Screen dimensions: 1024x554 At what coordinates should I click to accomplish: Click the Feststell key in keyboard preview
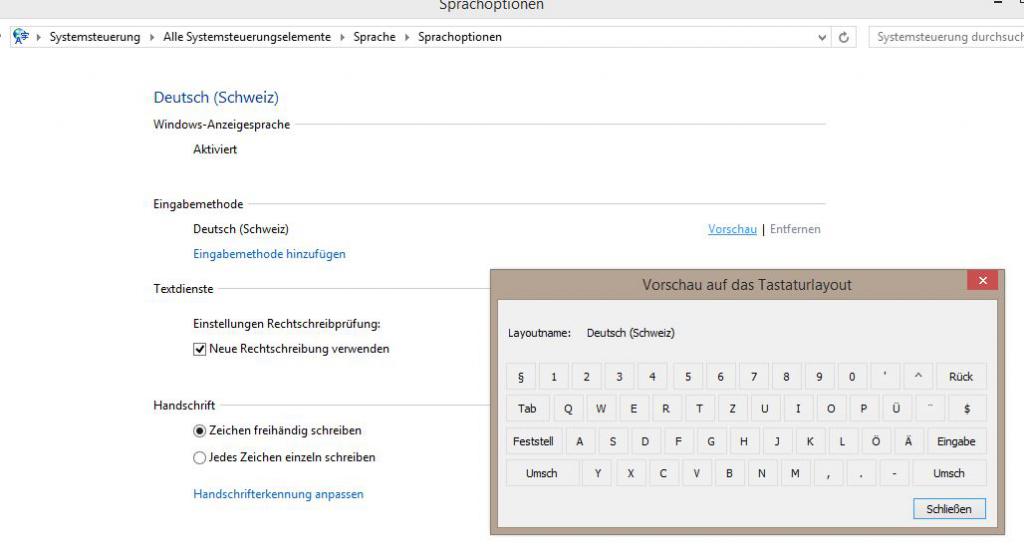pyautogui.click(x=533, y=441)
